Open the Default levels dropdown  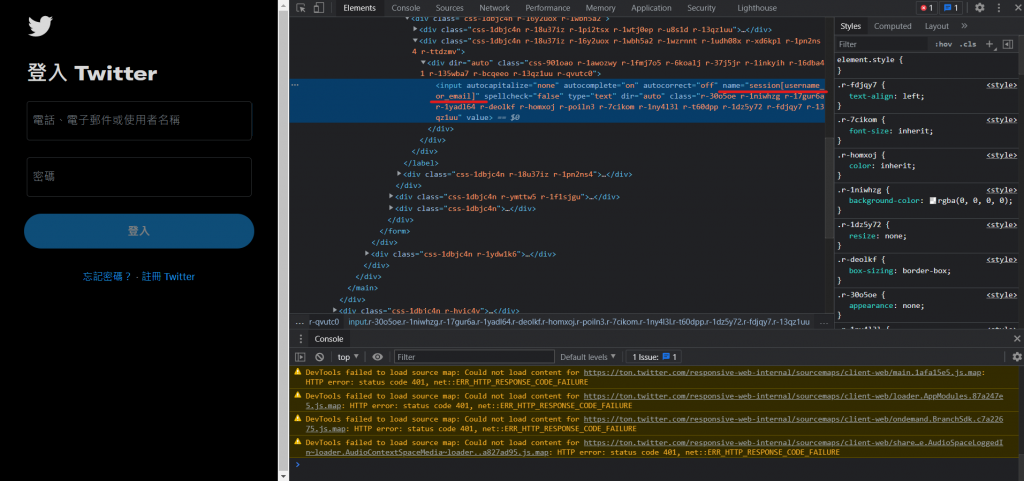(x=588, y=357)
